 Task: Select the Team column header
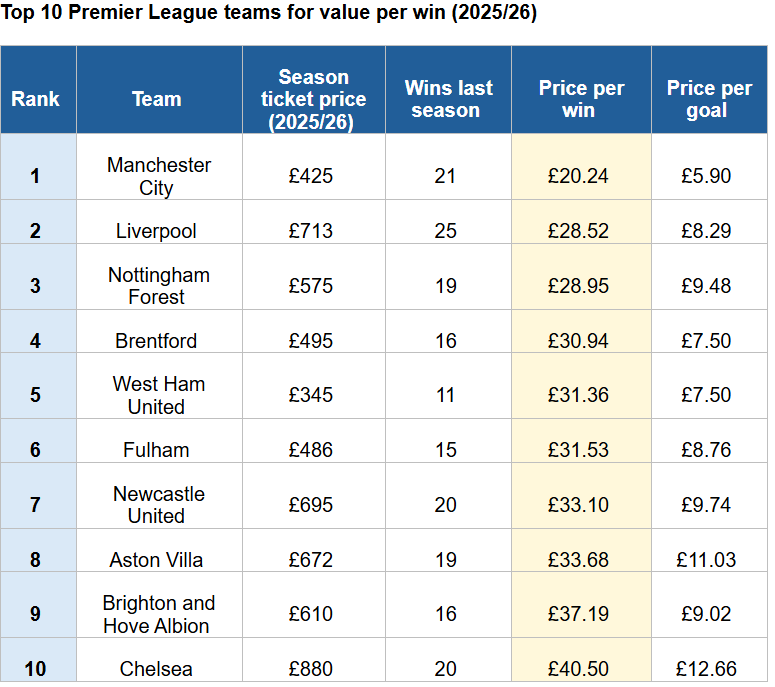[157, 99]
